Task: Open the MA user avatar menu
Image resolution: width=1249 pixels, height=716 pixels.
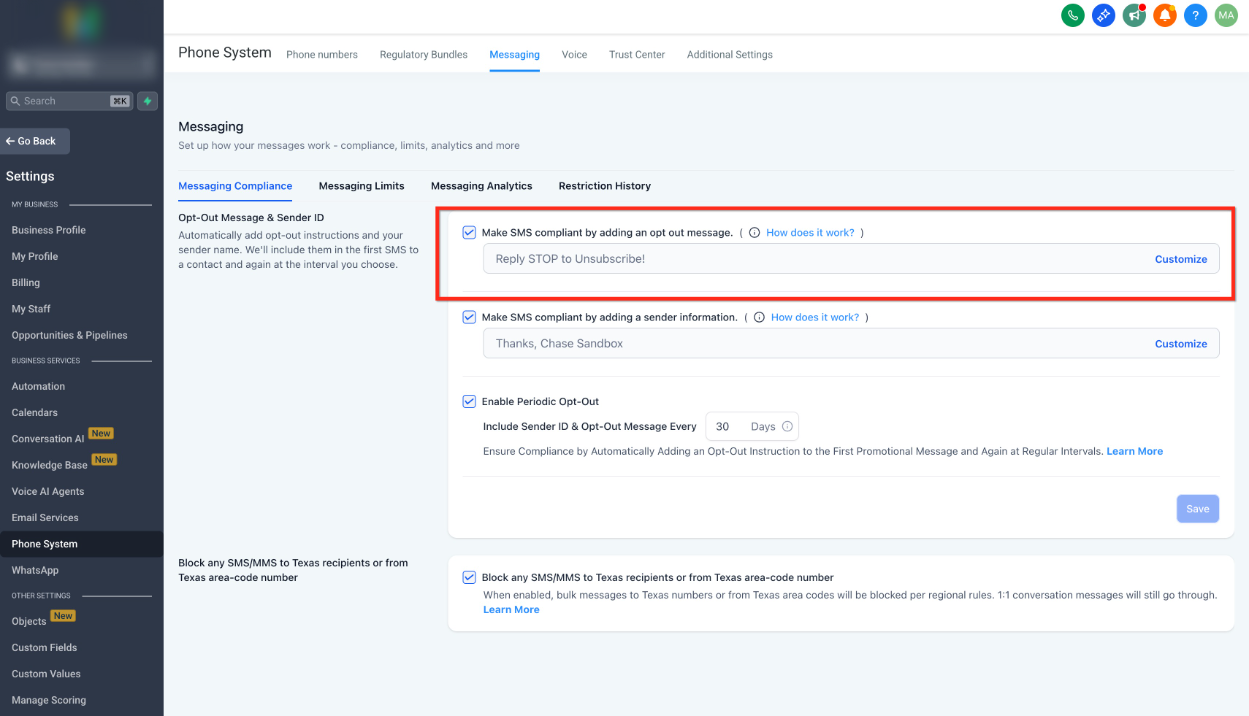Action: (x=1226, y=15)
